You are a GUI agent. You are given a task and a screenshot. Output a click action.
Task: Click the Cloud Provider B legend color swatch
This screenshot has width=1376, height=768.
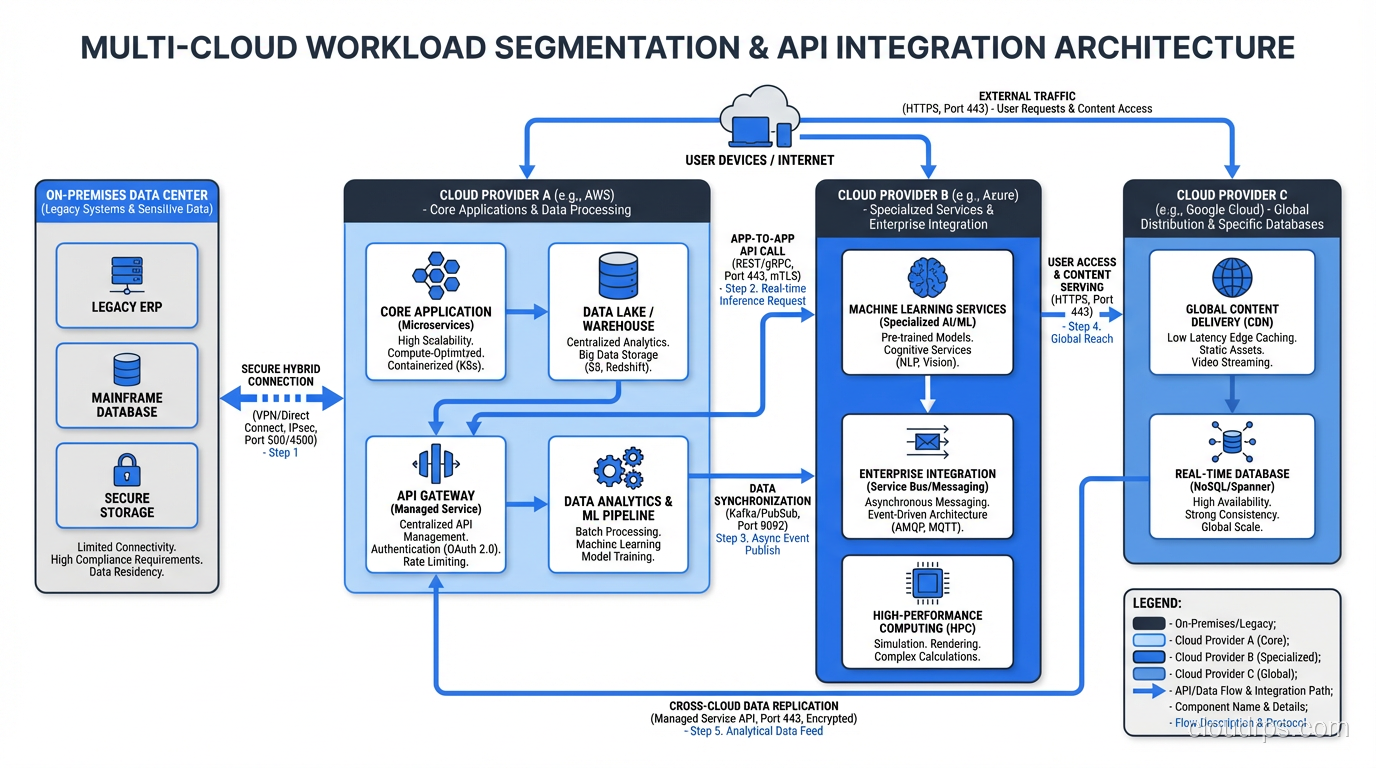1149,656
